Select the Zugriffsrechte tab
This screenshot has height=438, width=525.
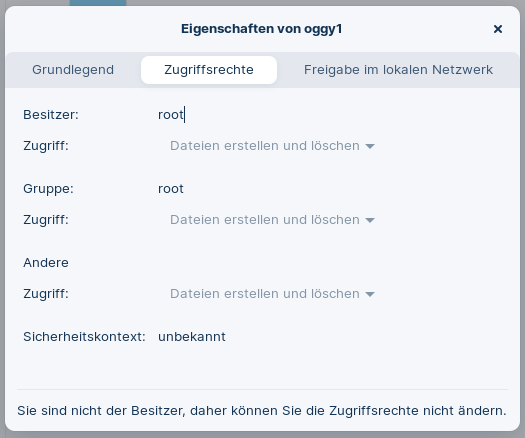(x=209, y=70)
